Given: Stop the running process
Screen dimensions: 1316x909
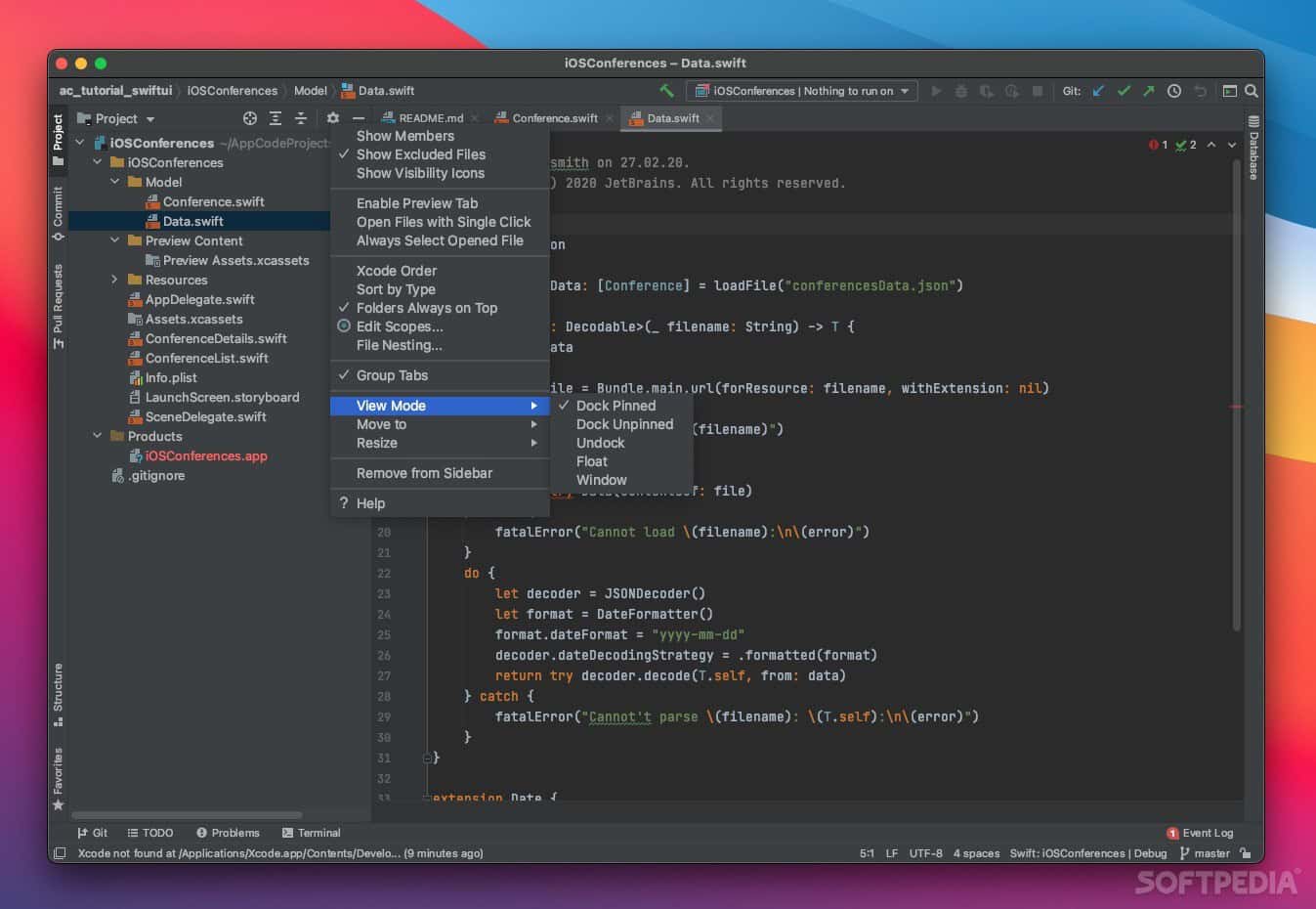Looking at the screenshot, I should coord(1038,91).
